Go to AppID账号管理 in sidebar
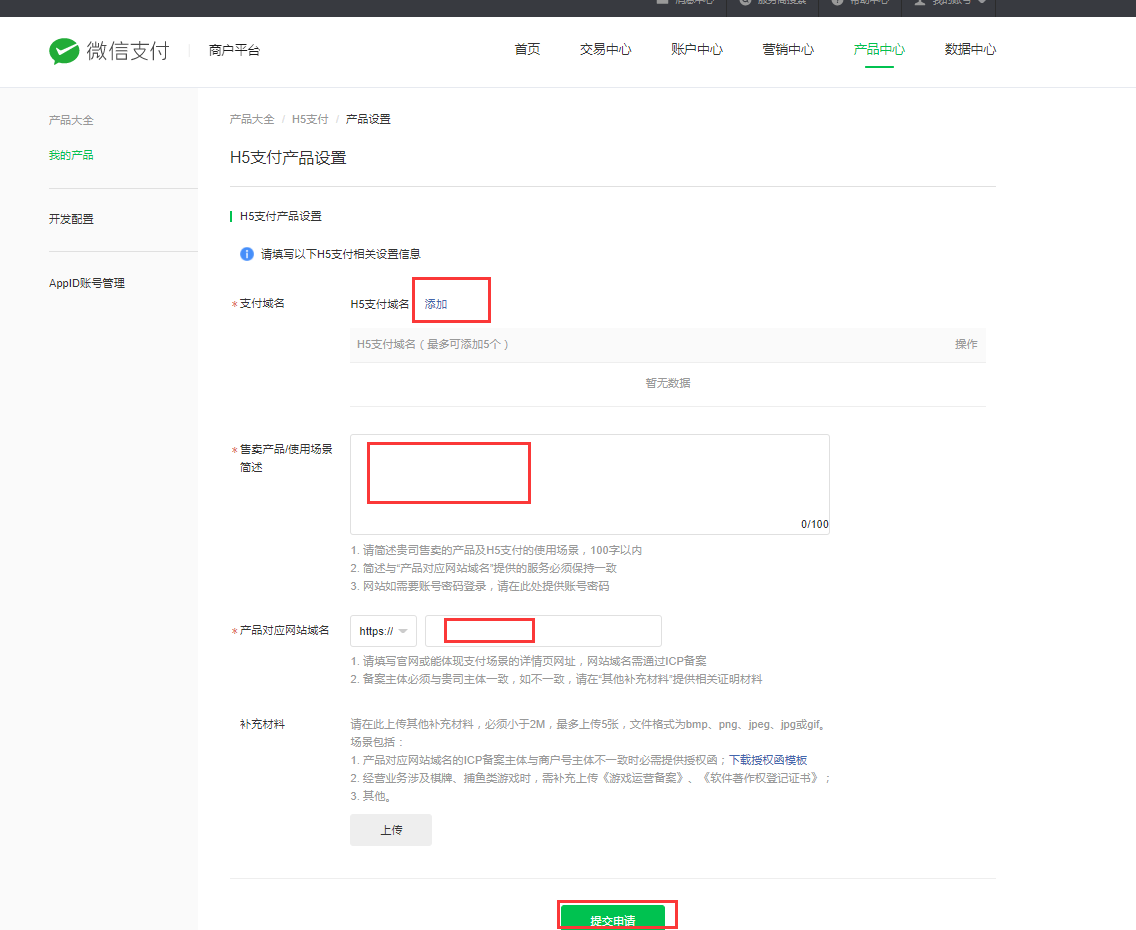Image resolution: width=1136 pixels, height=930 pixels. 87,283
